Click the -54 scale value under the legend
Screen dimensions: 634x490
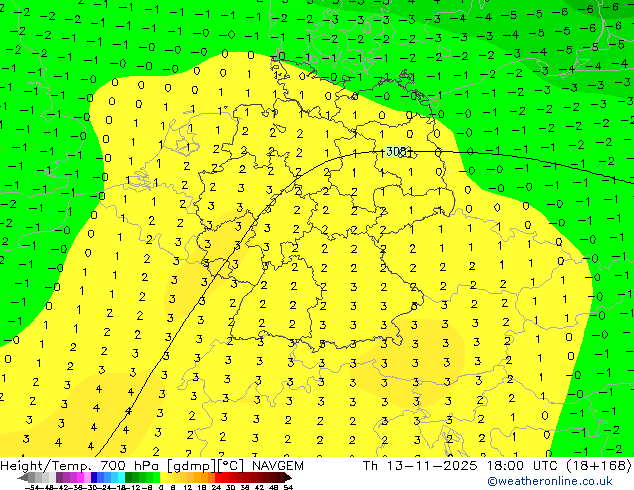[x=32, y=487]
